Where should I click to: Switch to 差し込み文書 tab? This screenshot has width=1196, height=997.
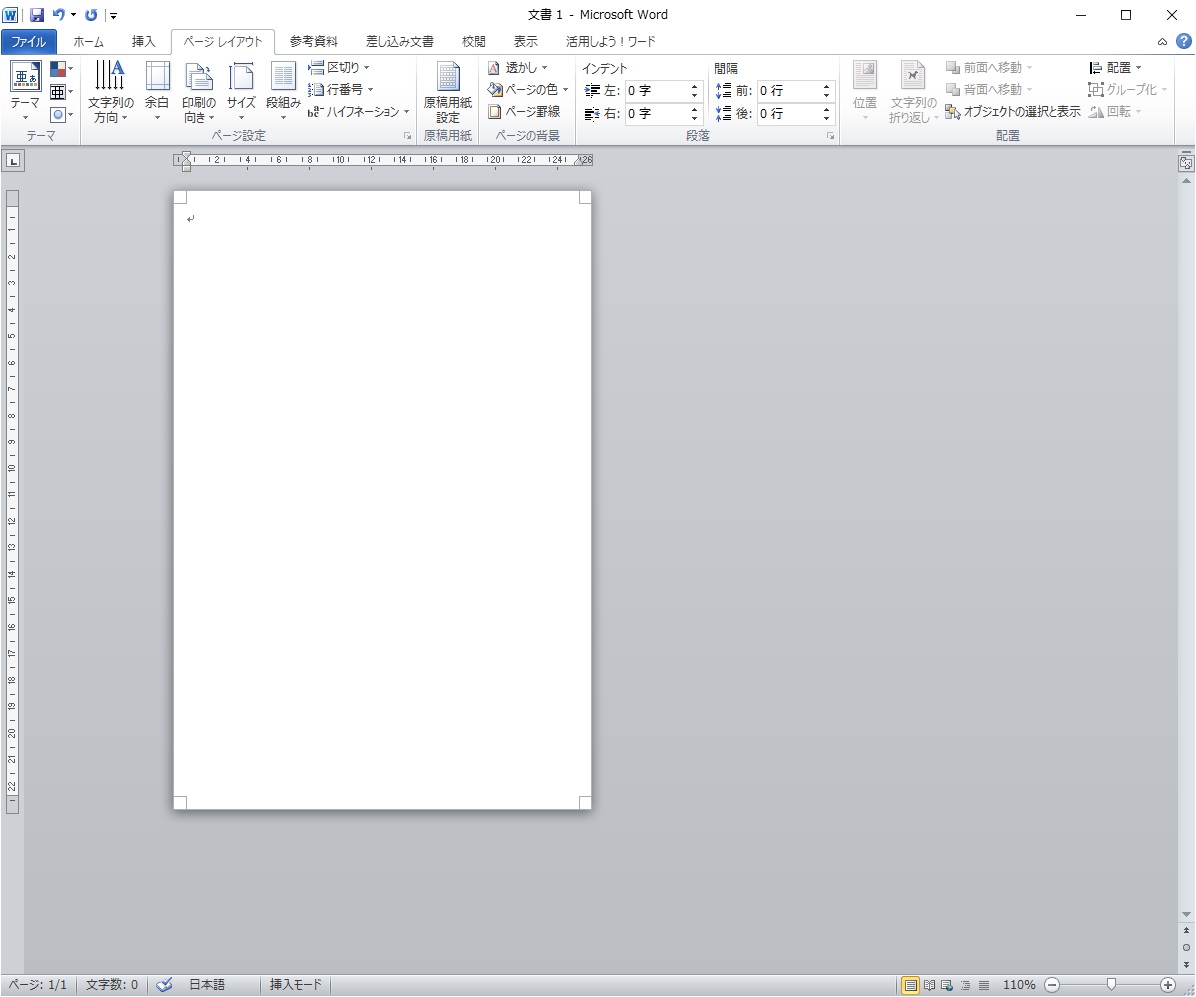(400, 42)
